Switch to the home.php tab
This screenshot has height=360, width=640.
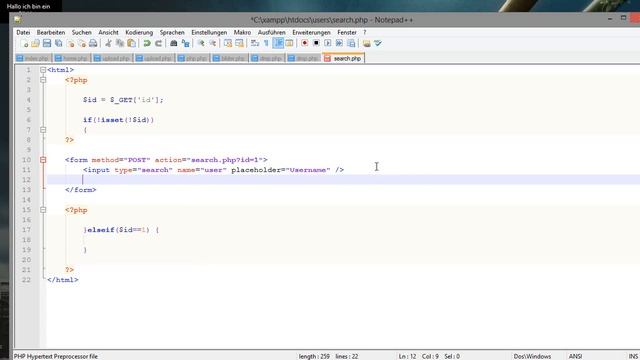coord(72,58)
